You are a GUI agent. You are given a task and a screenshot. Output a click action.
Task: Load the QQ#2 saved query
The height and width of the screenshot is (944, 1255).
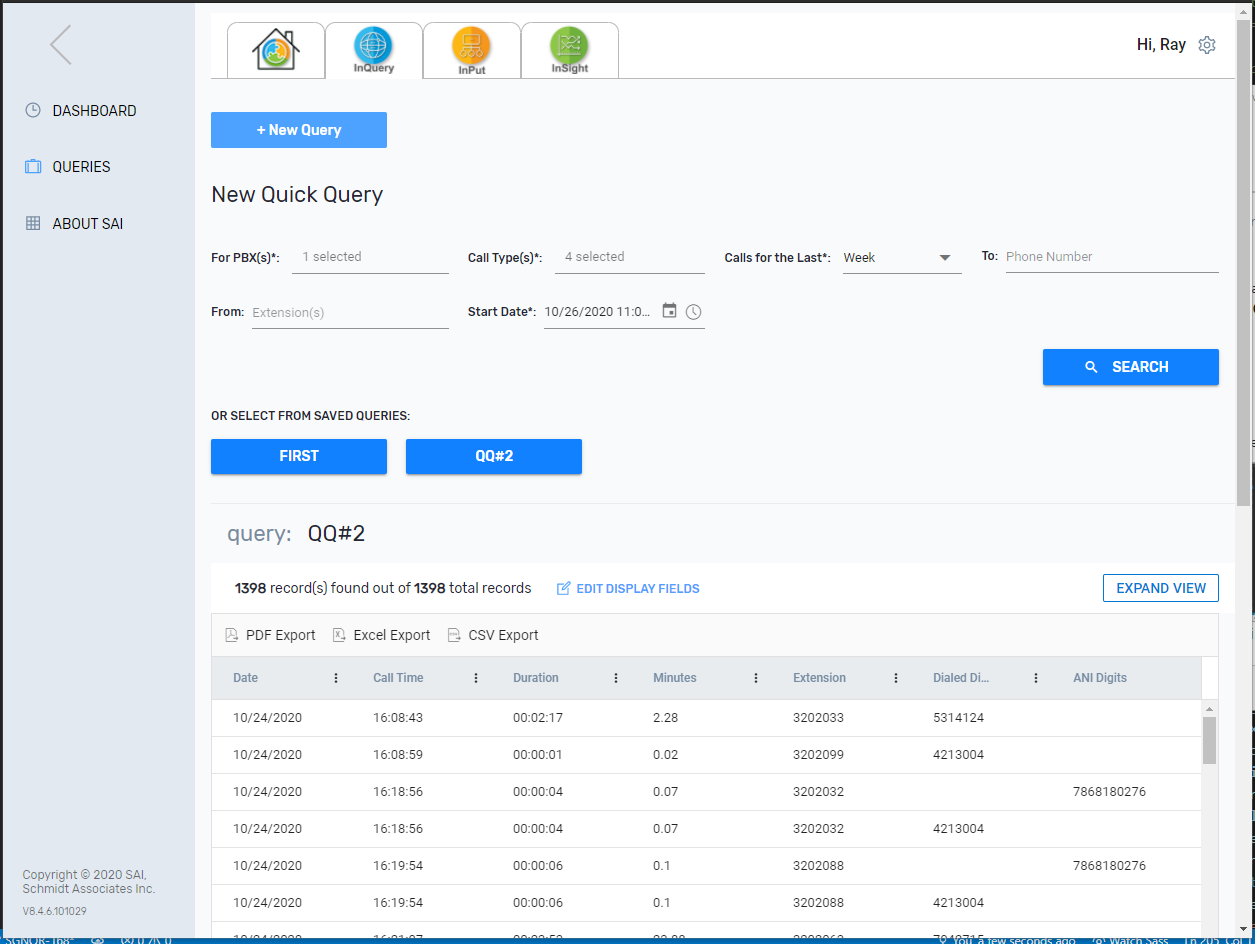pyautogui.click(x=494, y=456)
